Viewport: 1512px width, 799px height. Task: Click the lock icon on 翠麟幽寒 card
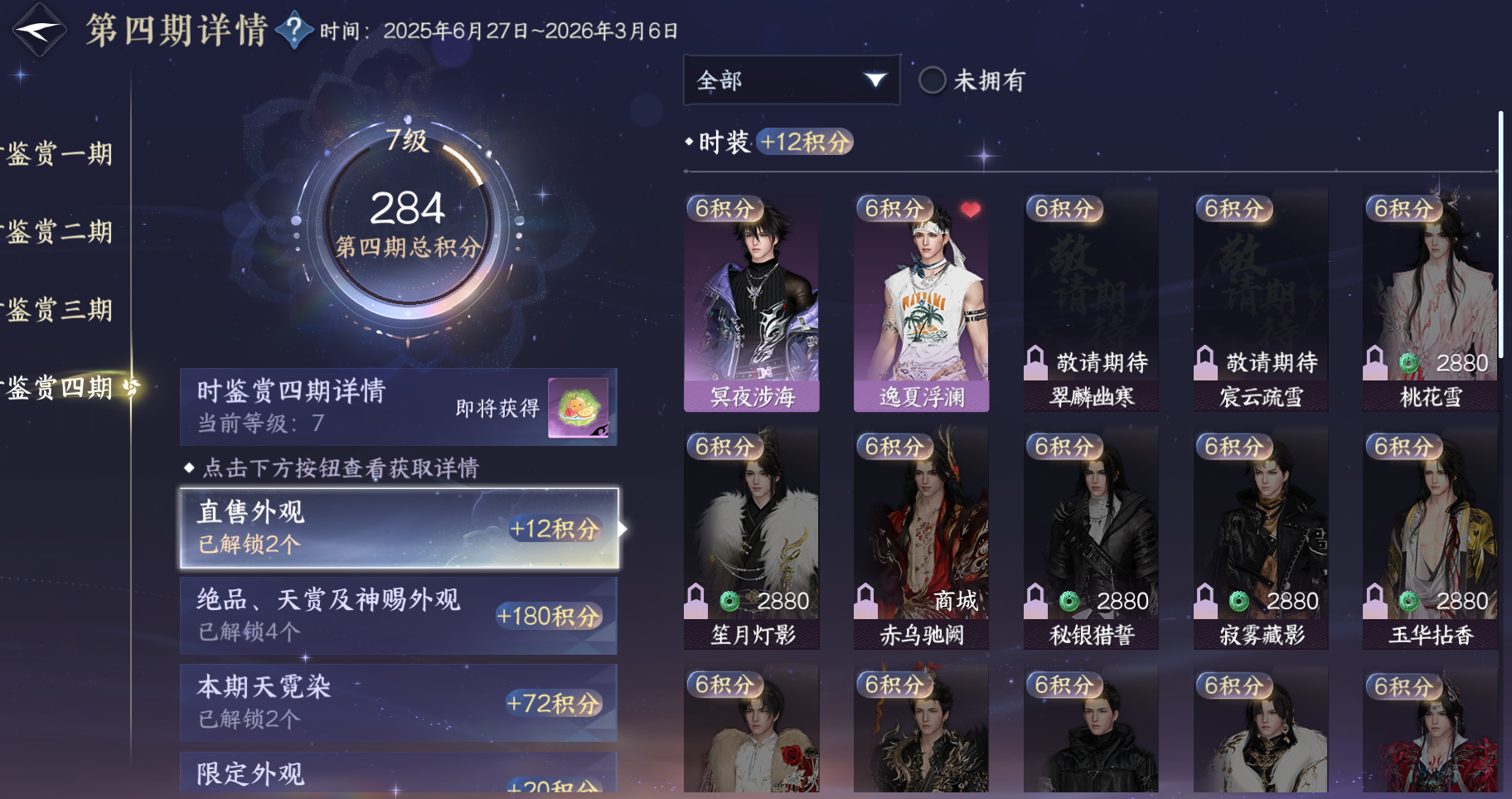click(x=1035, y=361)
